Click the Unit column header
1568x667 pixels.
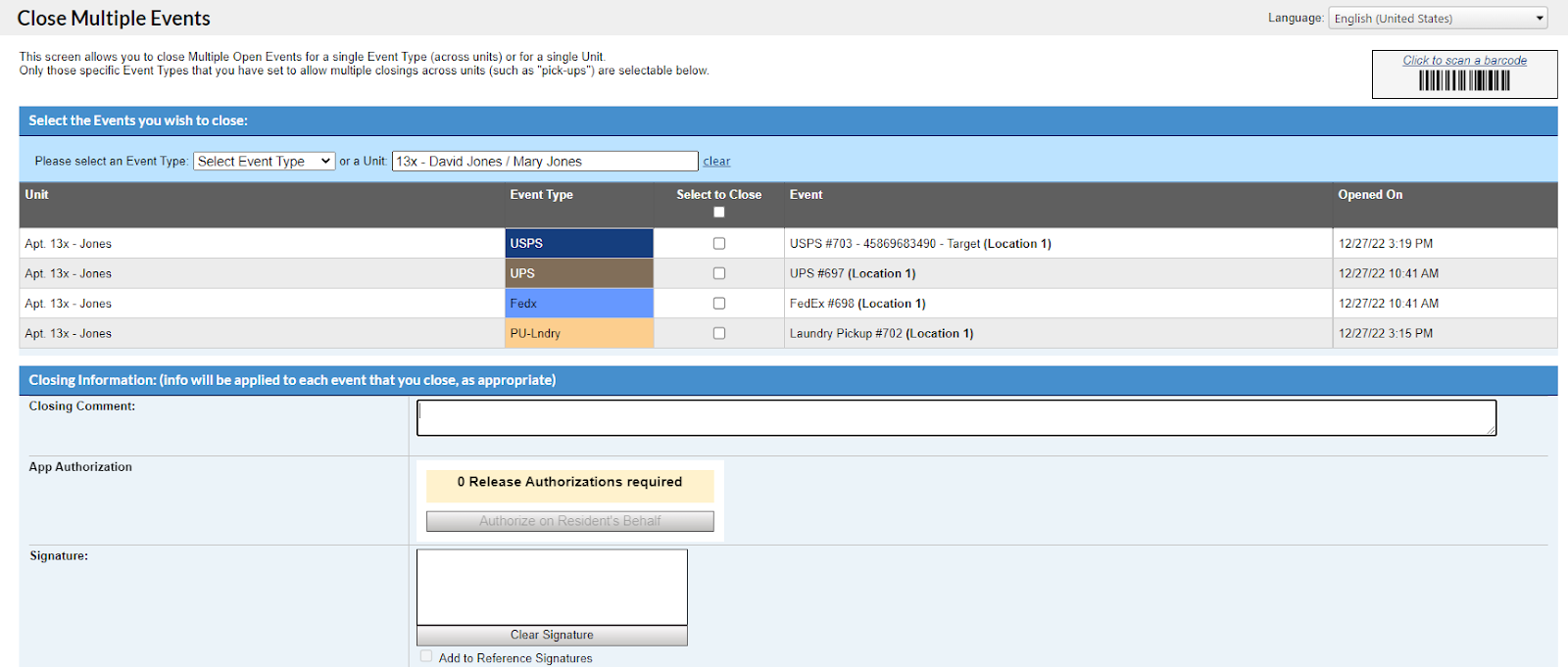click(x=36, y=195)
